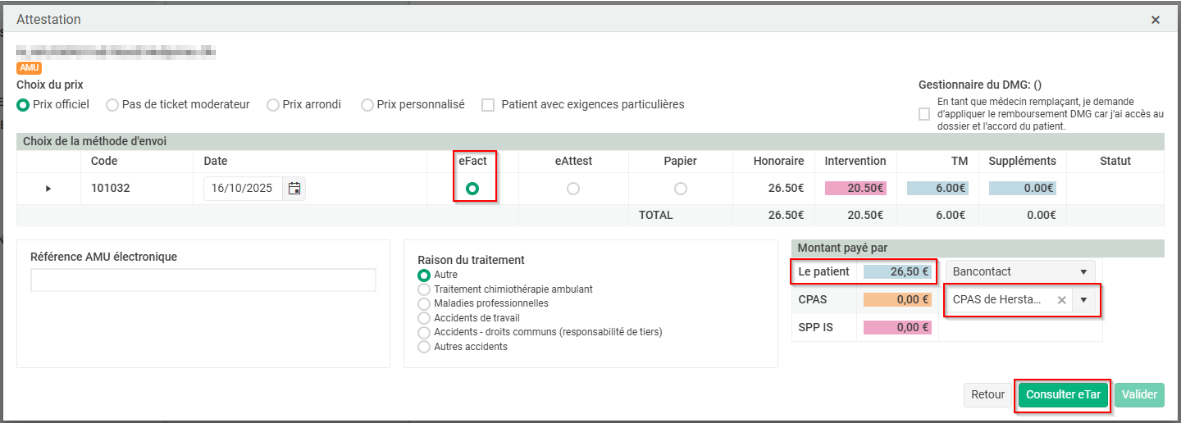Open the CPAS selection dropdown arrow

(1083, 299)
